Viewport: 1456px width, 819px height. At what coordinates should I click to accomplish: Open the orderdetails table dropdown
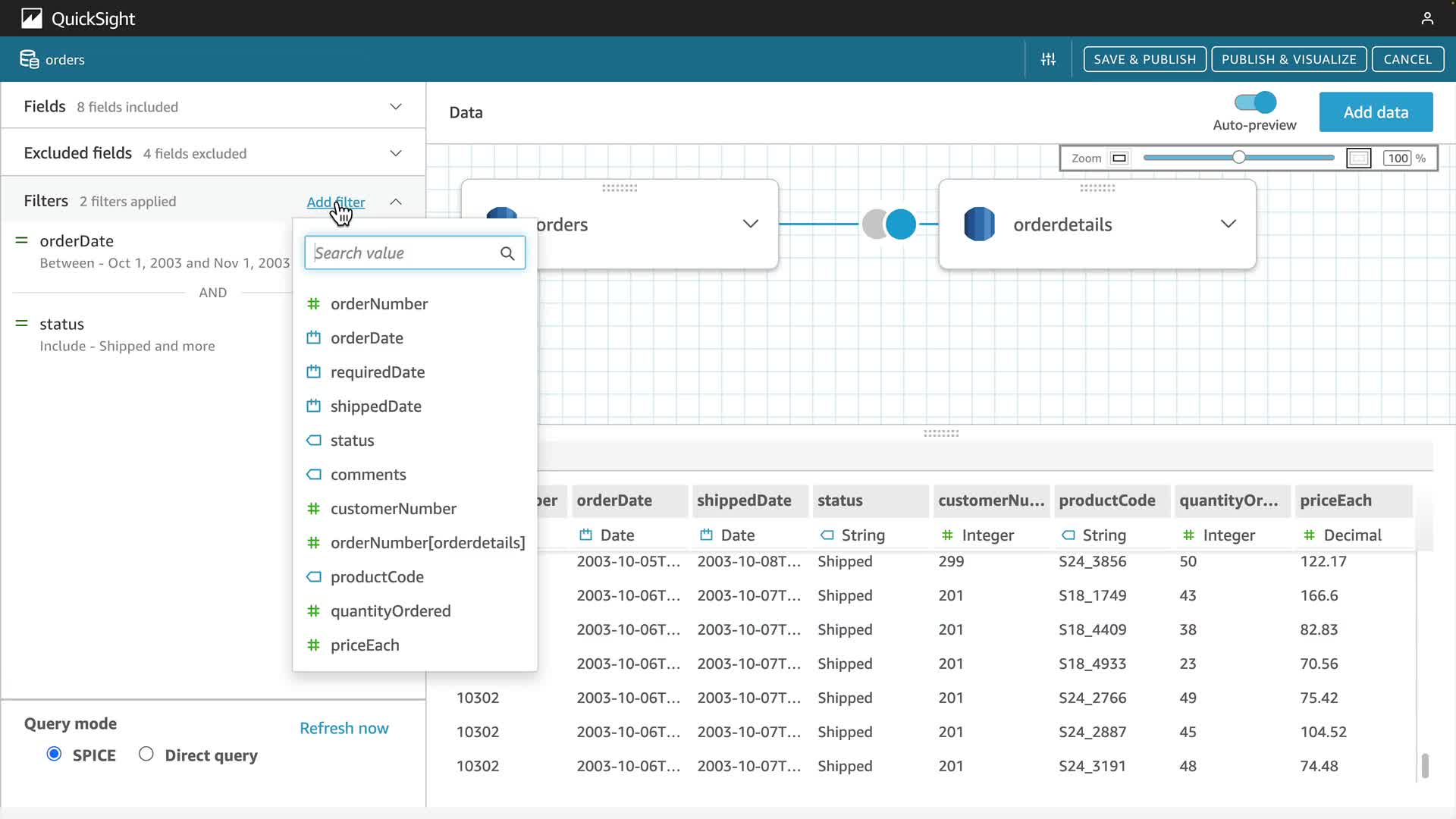pyautogui.click(x=1228, y=224)
